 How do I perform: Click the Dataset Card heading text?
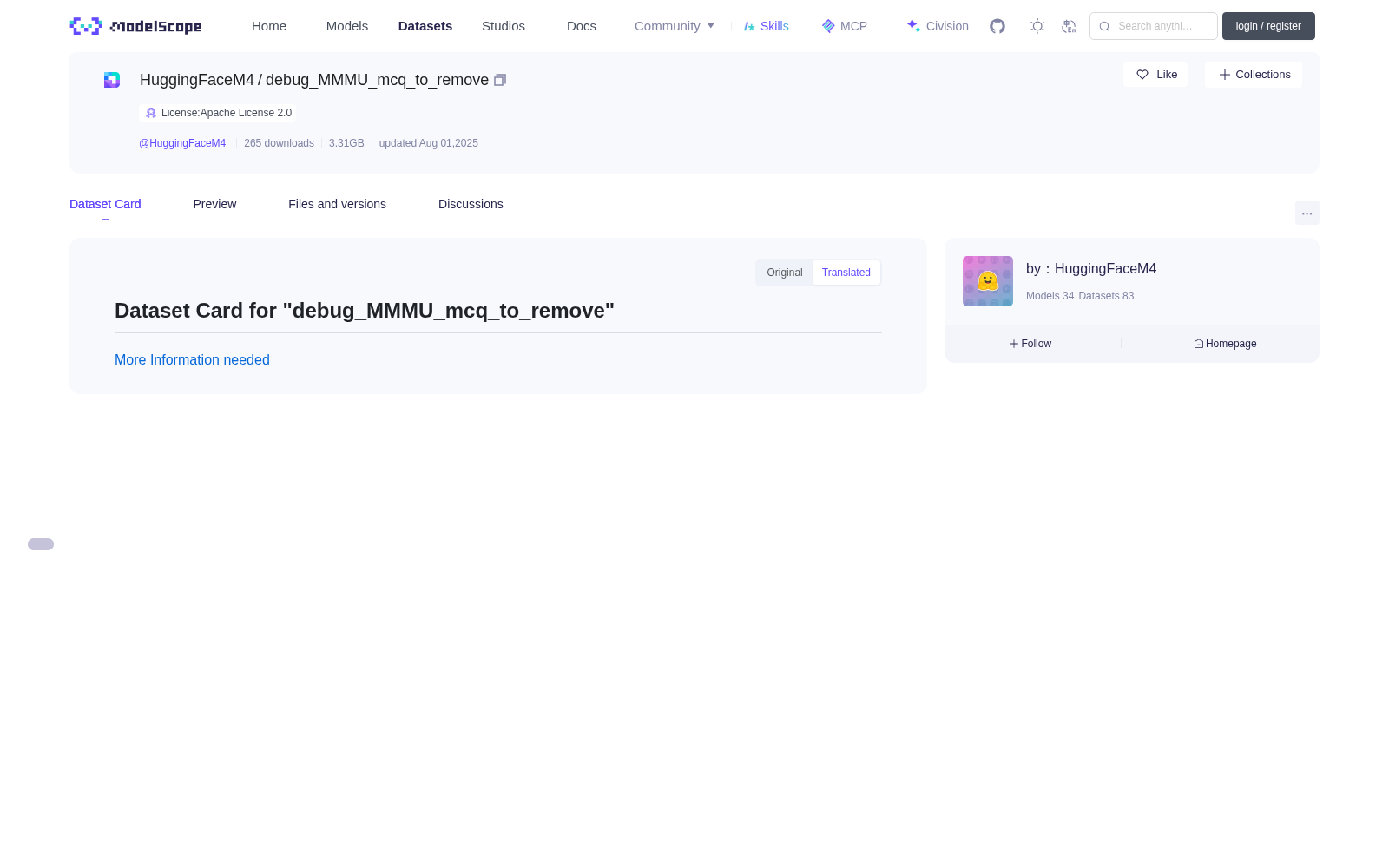pos(365,311)
